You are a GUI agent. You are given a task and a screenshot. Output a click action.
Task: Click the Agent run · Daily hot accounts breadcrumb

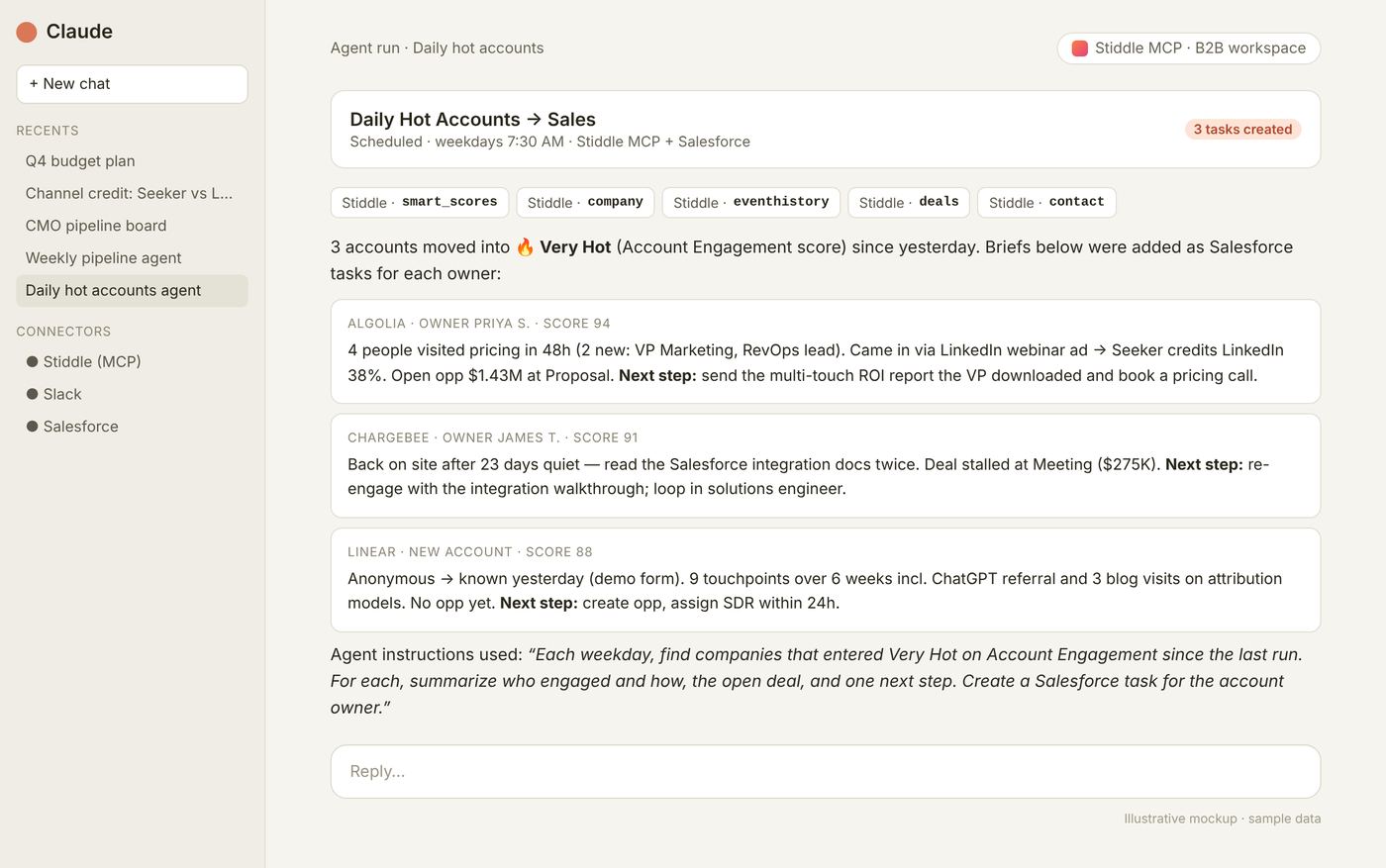(x=437, y=48)
